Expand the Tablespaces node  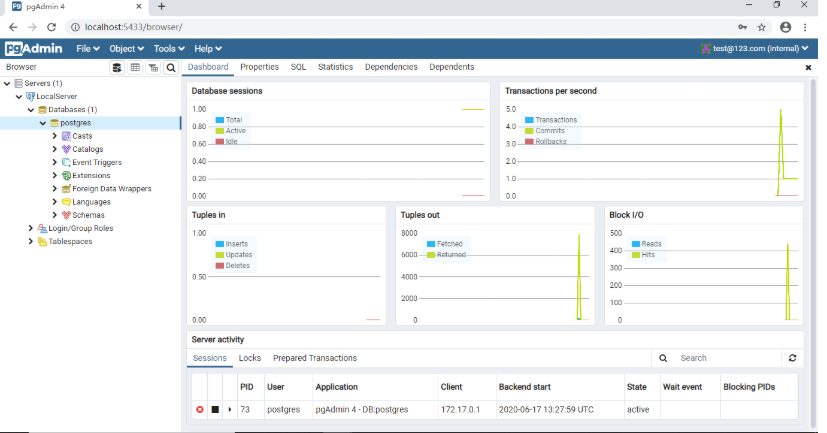(x=31, y=242)
